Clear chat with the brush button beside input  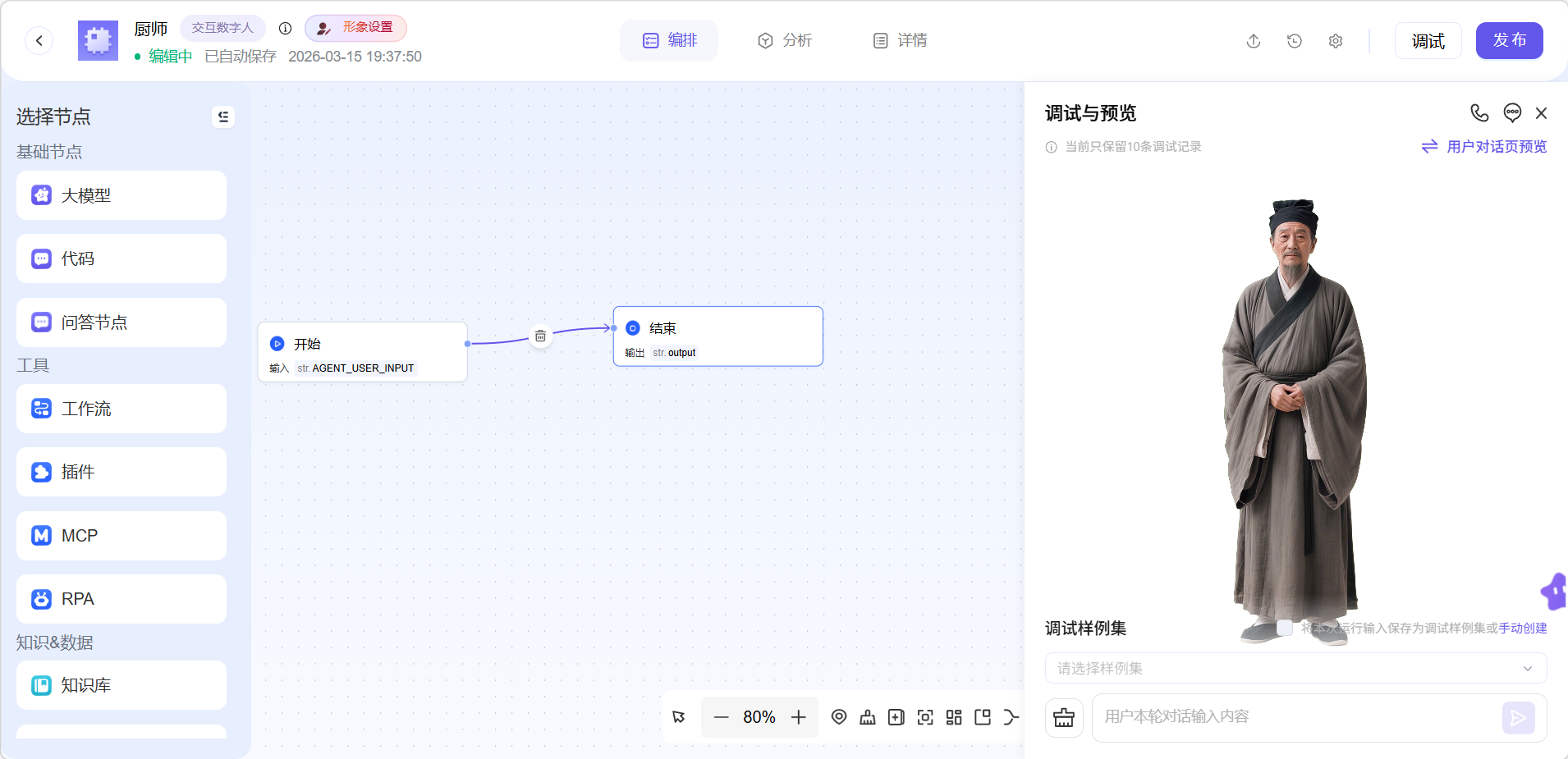click(x=1064, y=717)
